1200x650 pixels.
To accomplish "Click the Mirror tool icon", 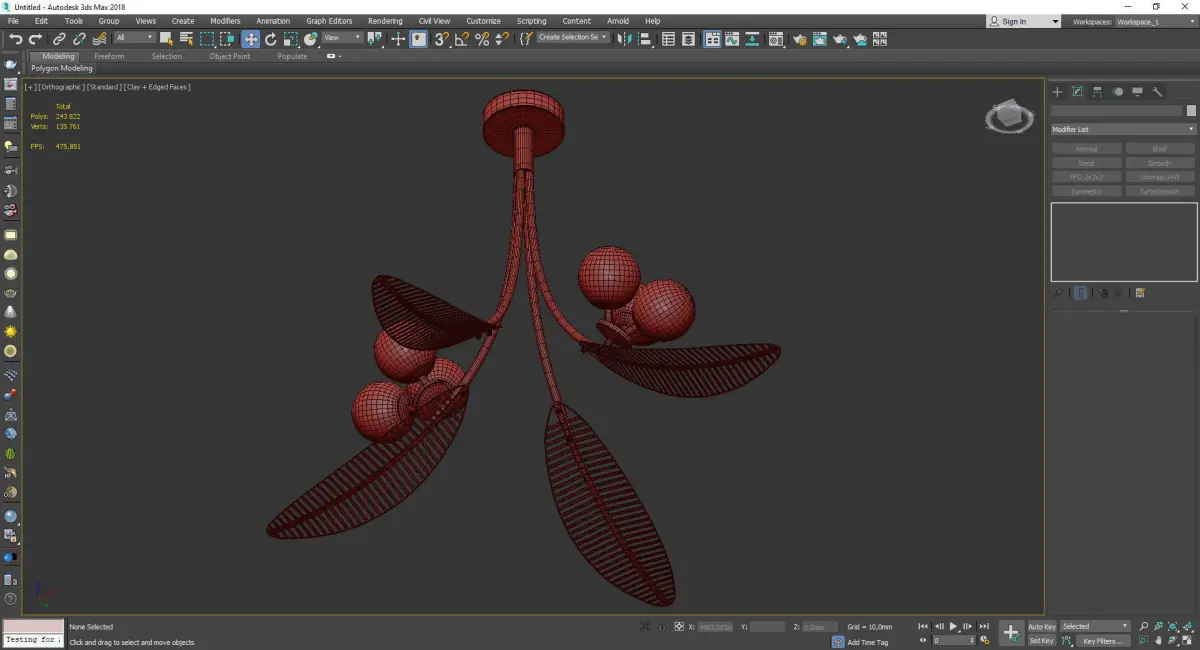I will [625, 39].
